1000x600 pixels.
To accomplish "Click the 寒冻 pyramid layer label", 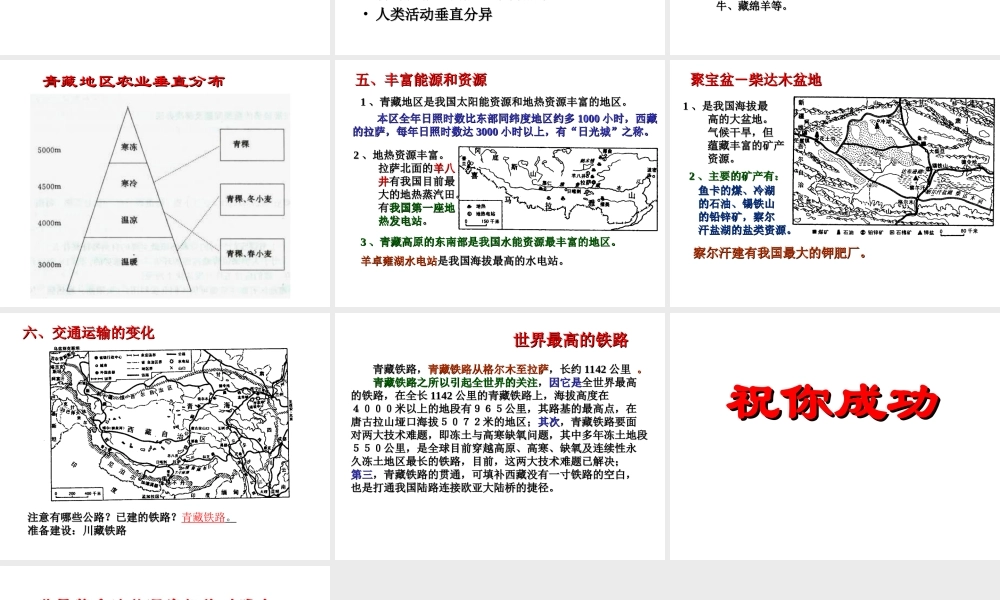I will point(129,147).
